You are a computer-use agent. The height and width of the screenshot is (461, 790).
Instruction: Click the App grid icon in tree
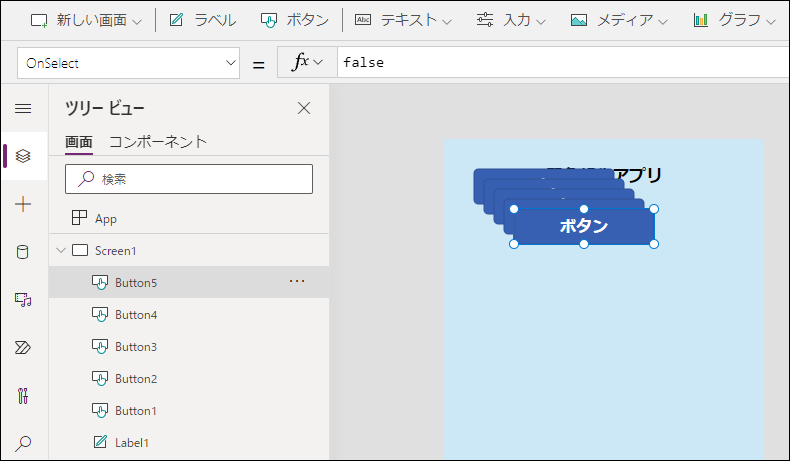pos(79,218)
